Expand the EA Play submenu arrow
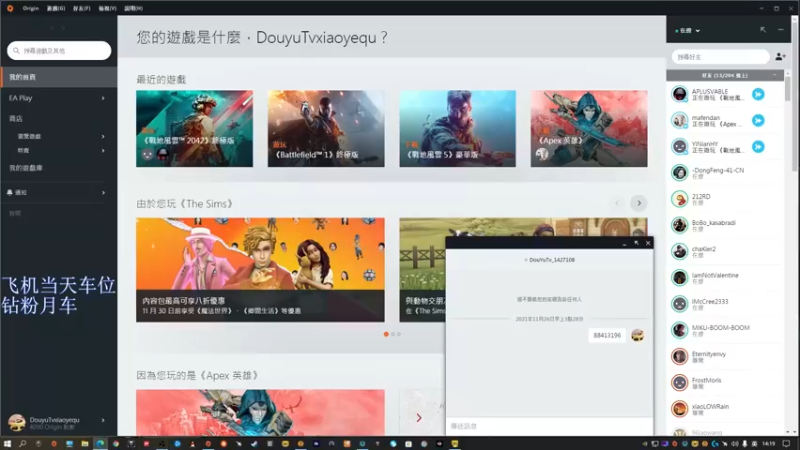Viewport: 800px width, 450px height. 103,98
